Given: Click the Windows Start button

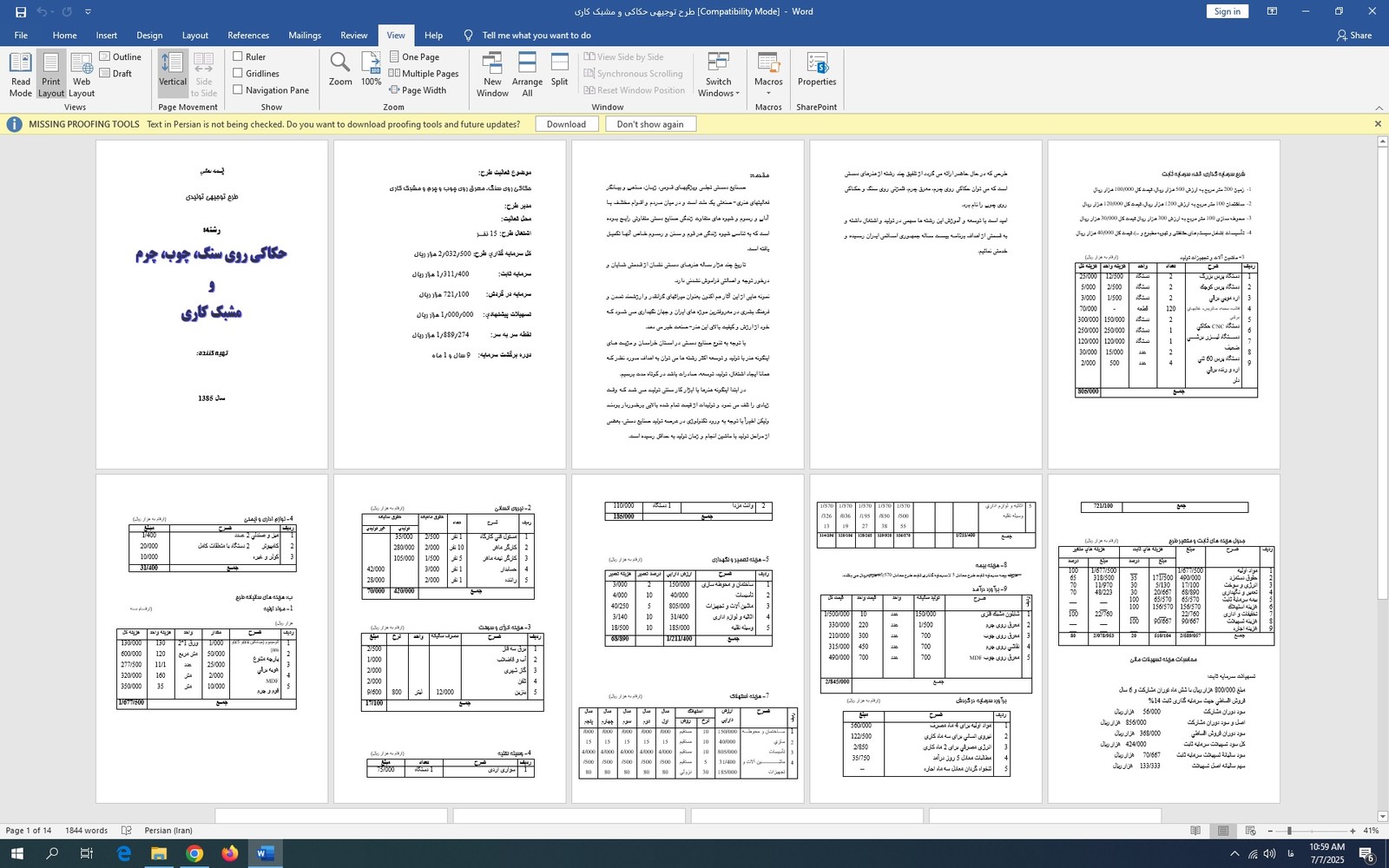Looking at the screenshot, I should tap(16, 854).
